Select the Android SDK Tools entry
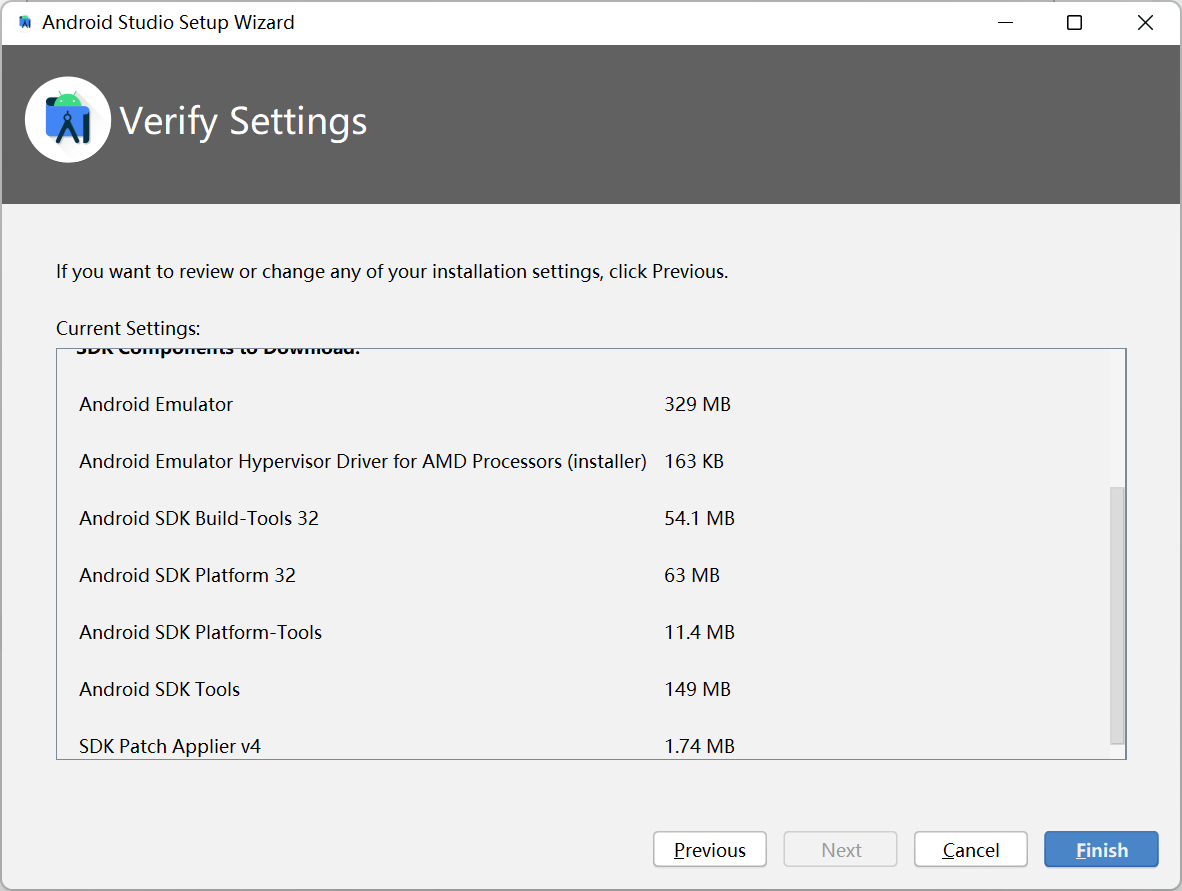The width and height of the screenshot is (1182, 891). [160, 689]
